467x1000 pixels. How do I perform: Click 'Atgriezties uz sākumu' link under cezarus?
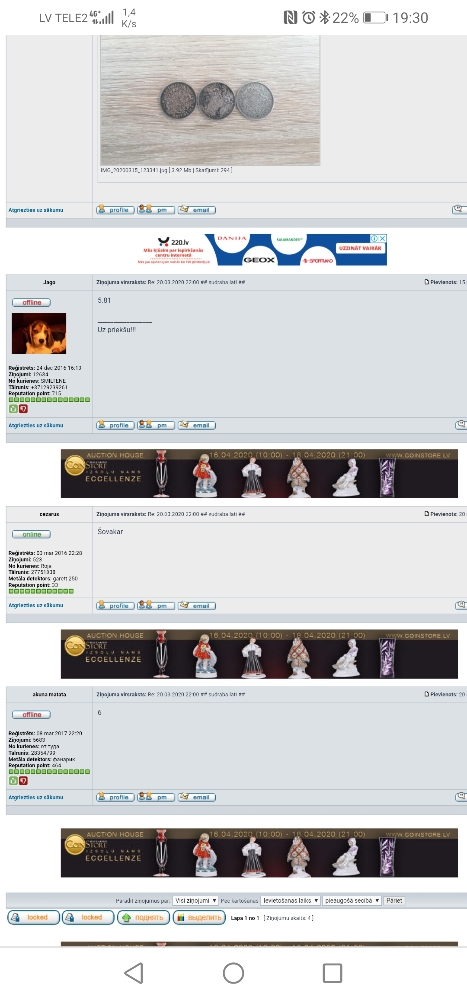pyautogui.click(x=36, y=606)
